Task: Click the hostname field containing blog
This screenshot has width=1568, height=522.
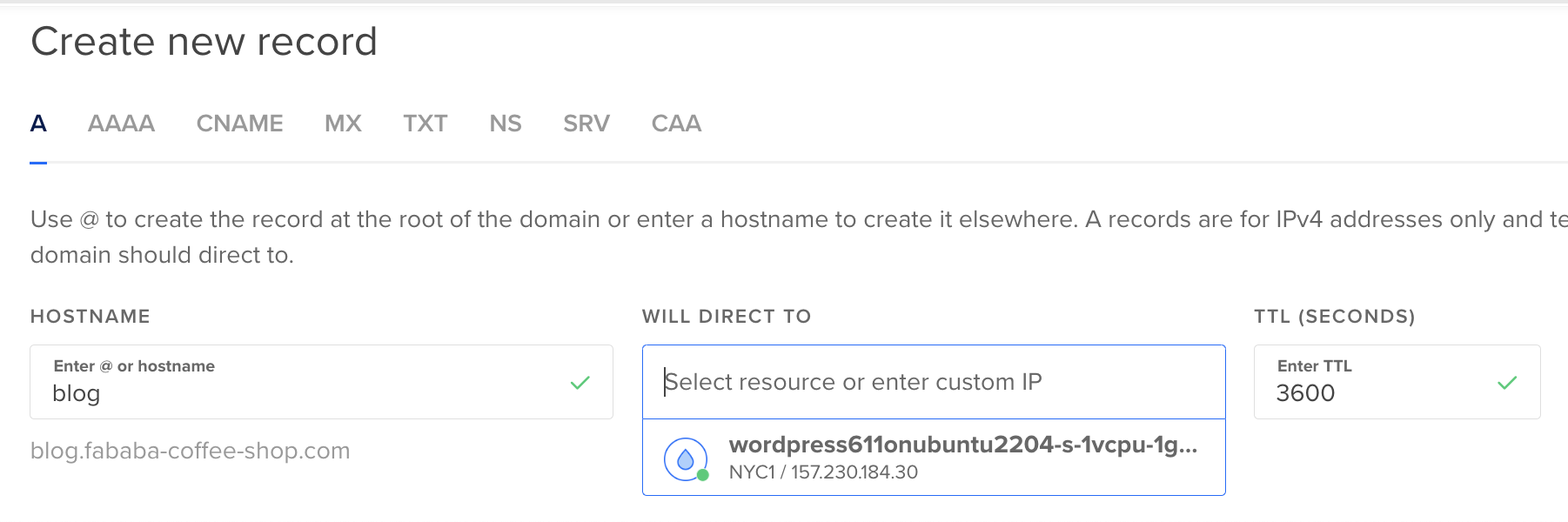Action: tap(261, 393)
